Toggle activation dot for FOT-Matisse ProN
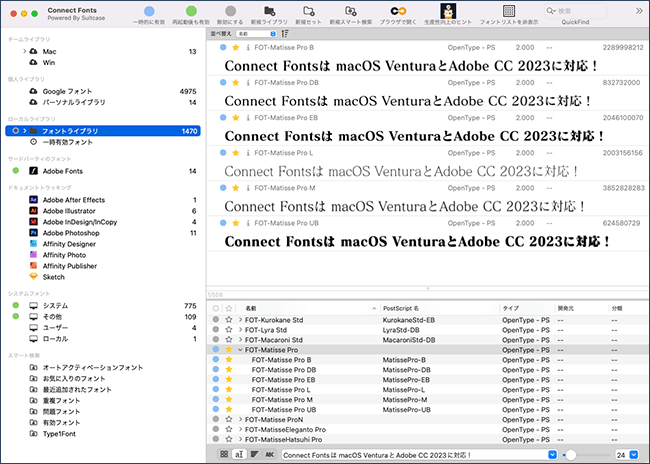650x464 pixels. coord(216,419)
